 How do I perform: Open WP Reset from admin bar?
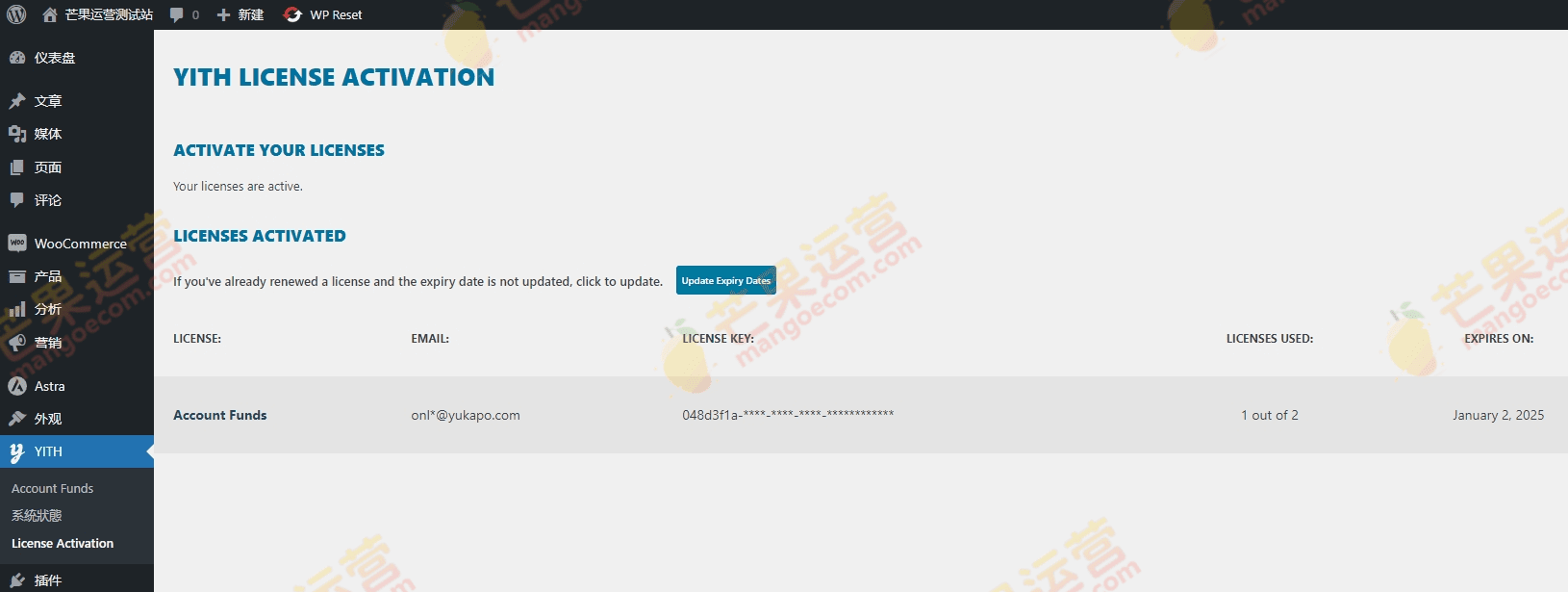point(336,14)
